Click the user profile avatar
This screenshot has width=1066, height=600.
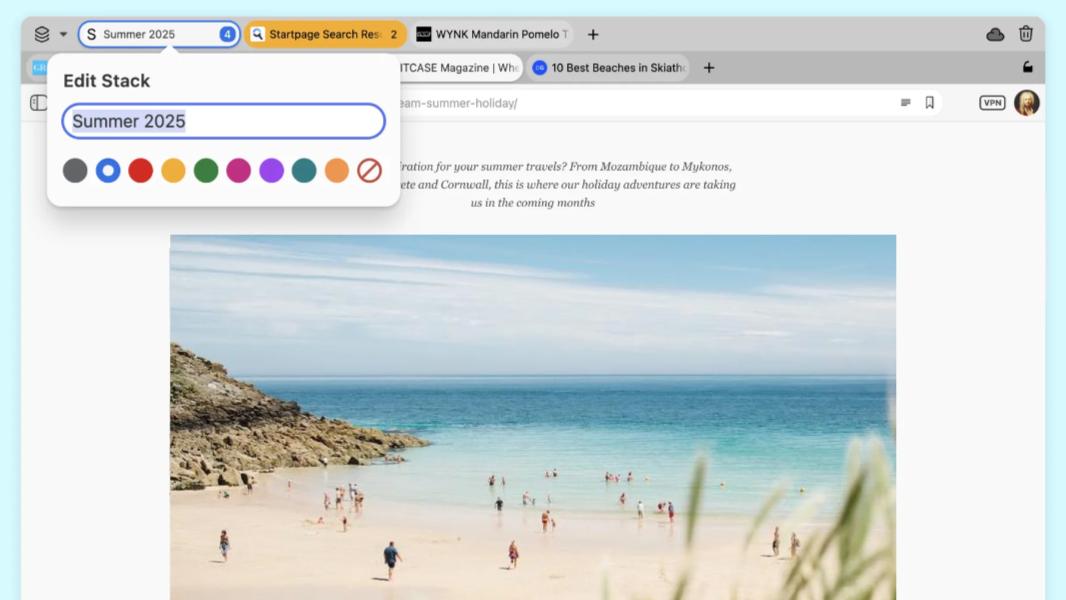(1027, 103)
